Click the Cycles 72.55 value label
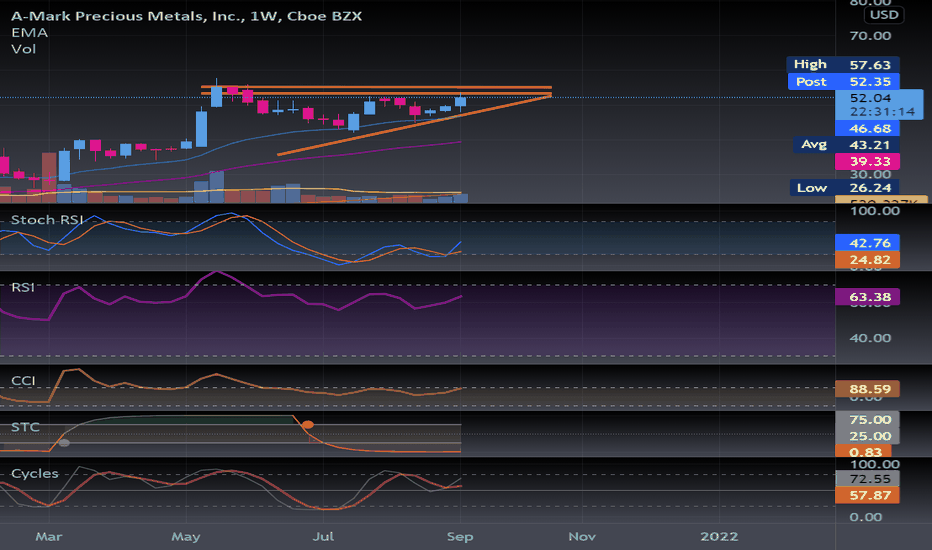This screenshot has width=932, height=550. (867, 479)
